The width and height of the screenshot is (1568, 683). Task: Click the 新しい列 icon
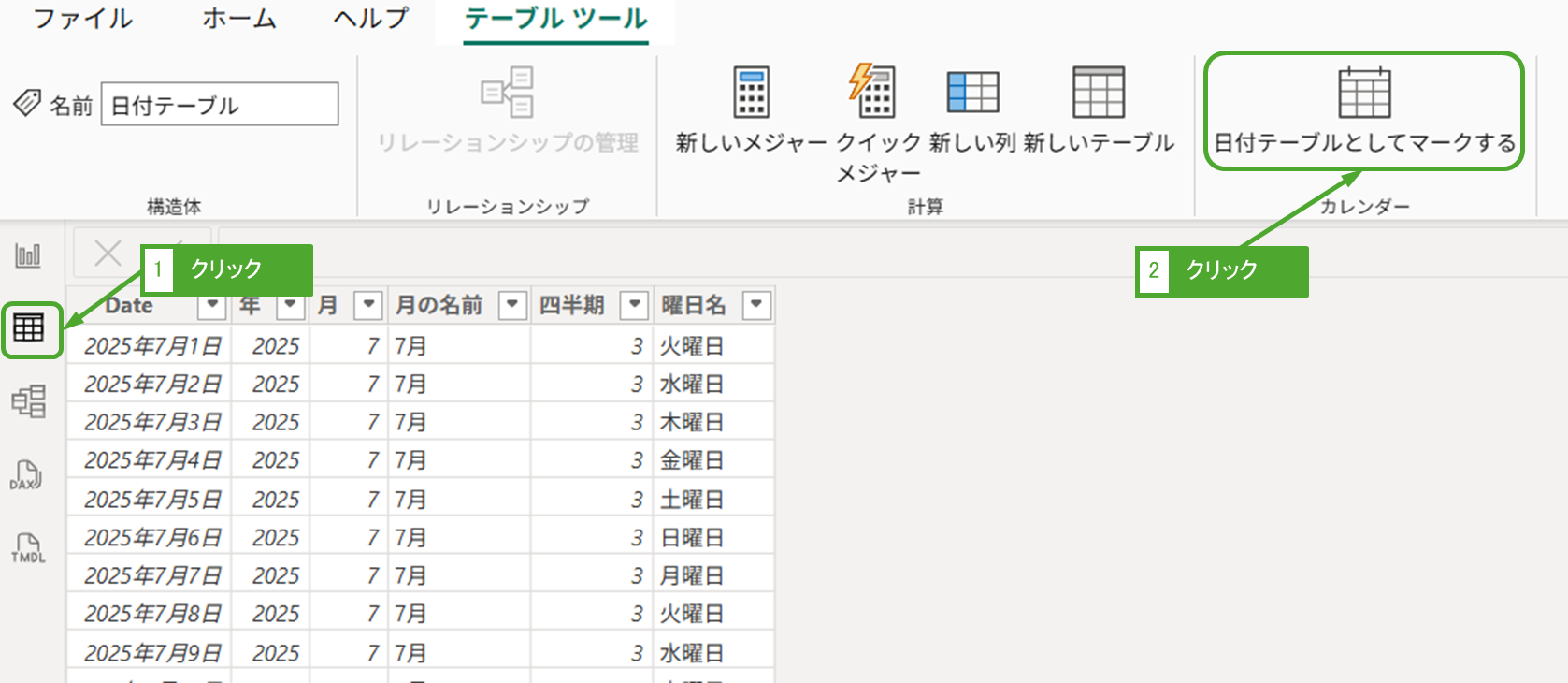click(972, 93)
